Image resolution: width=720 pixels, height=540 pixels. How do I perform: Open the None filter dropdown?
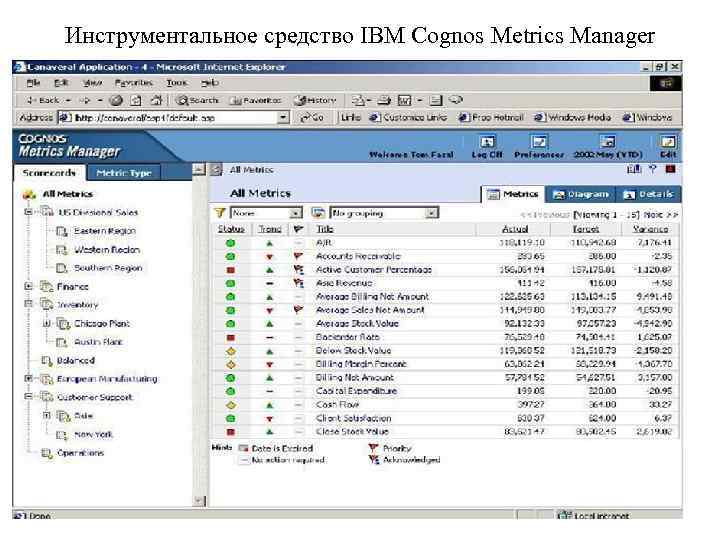click(296, 213)
